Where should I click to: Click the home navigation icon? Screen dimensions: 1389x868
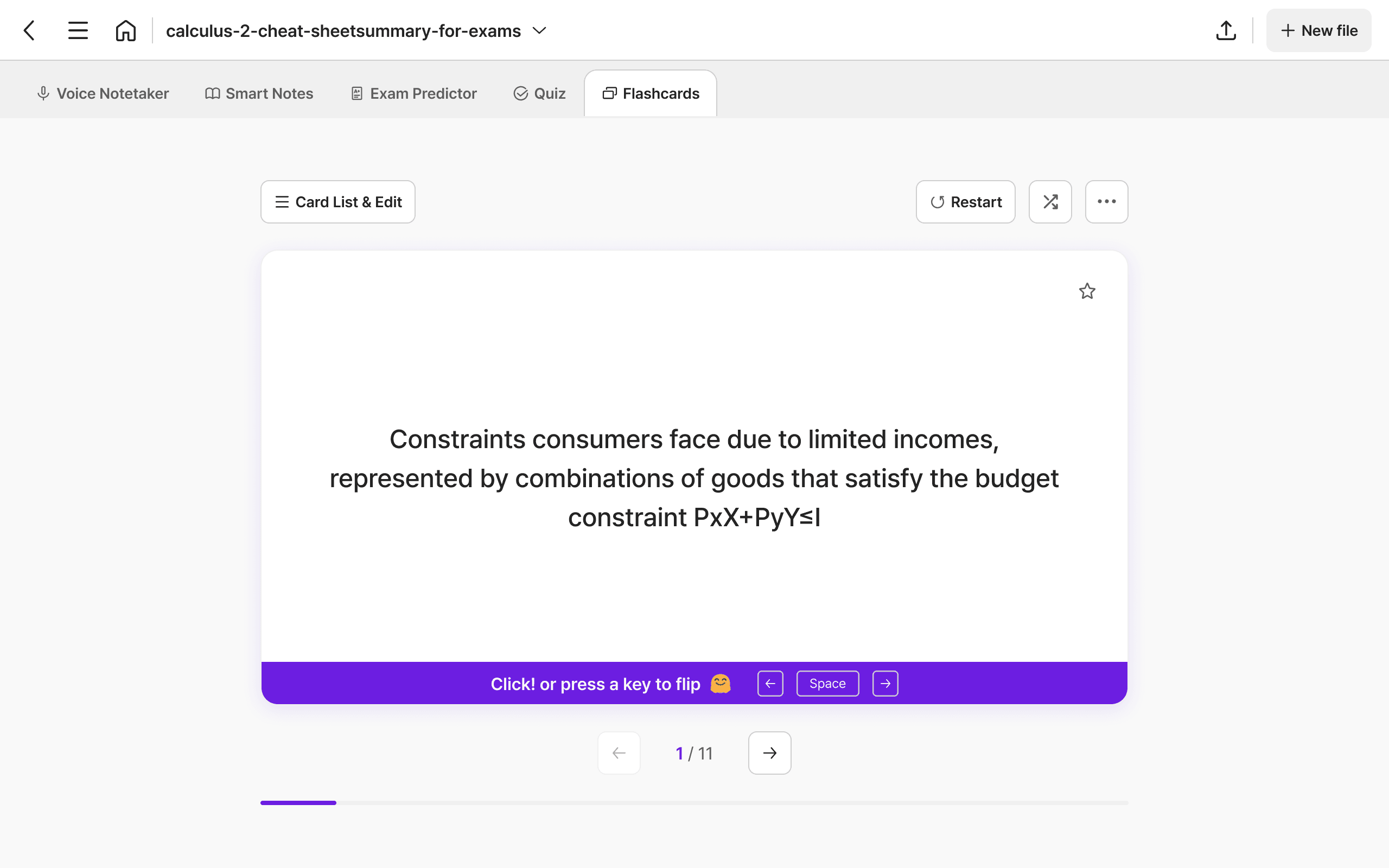click(x=124, y=30)
